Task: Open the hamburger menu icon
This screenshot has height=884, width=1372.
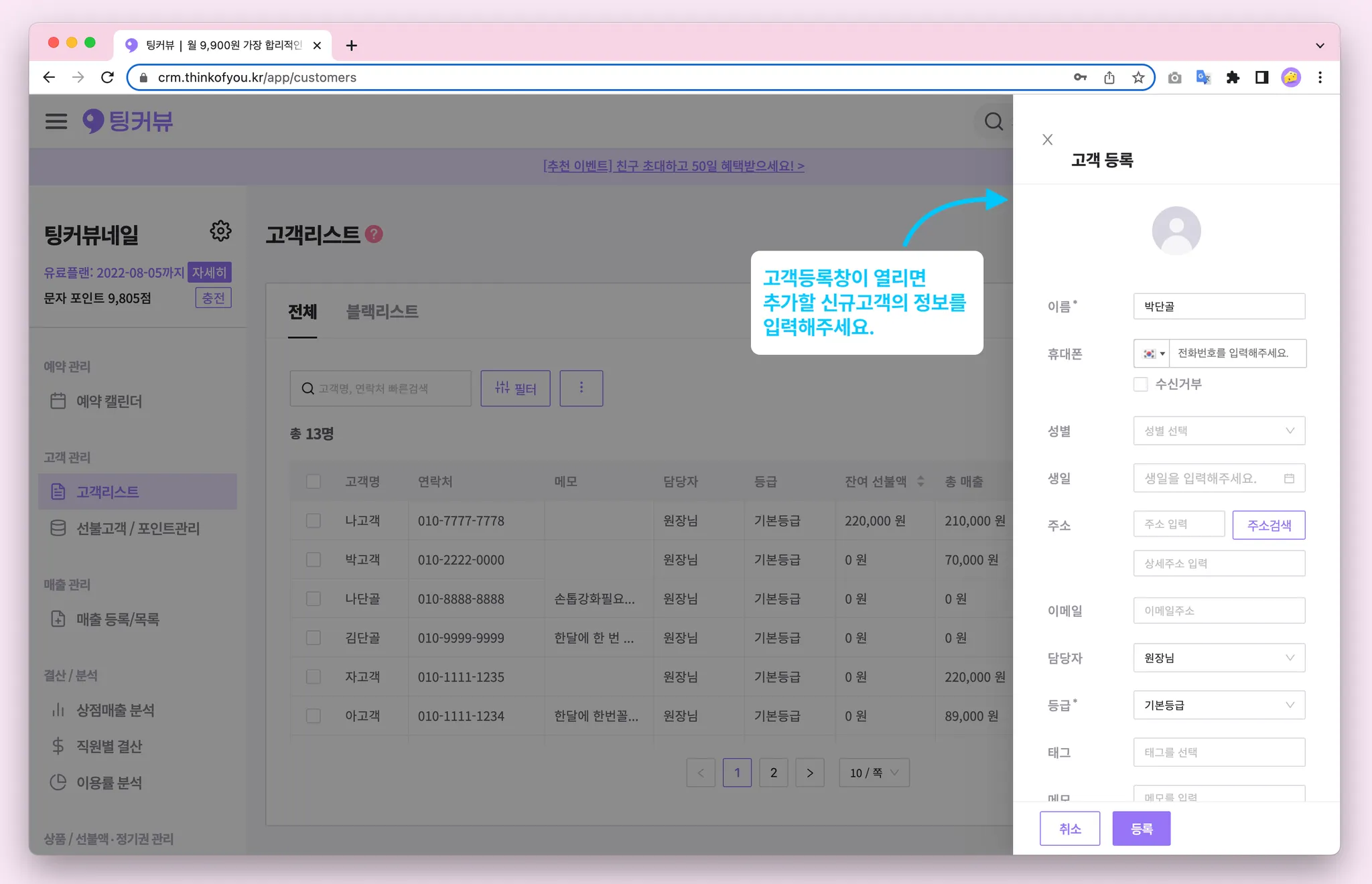Action: pos(56,121)
